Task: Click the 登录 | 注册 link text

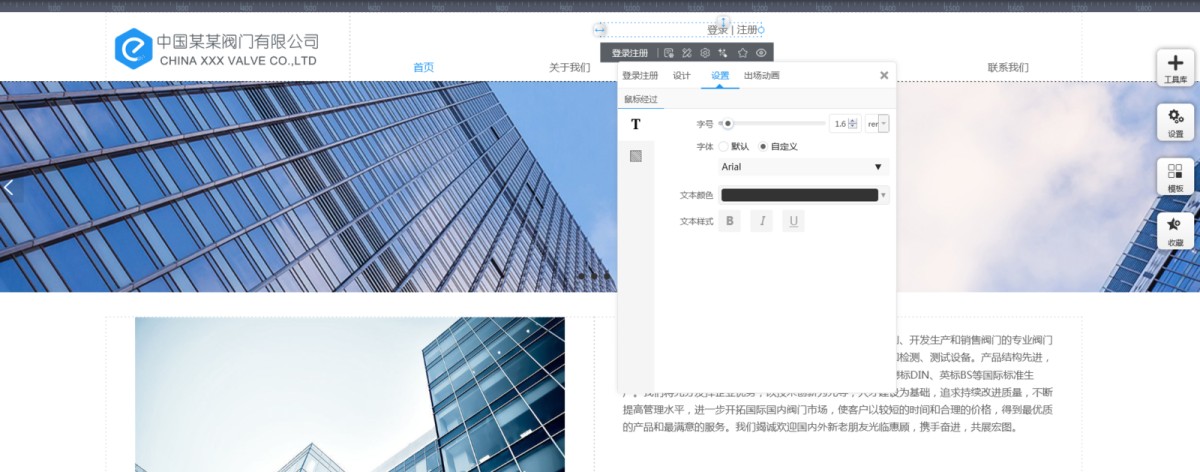Action: (733, 30)
